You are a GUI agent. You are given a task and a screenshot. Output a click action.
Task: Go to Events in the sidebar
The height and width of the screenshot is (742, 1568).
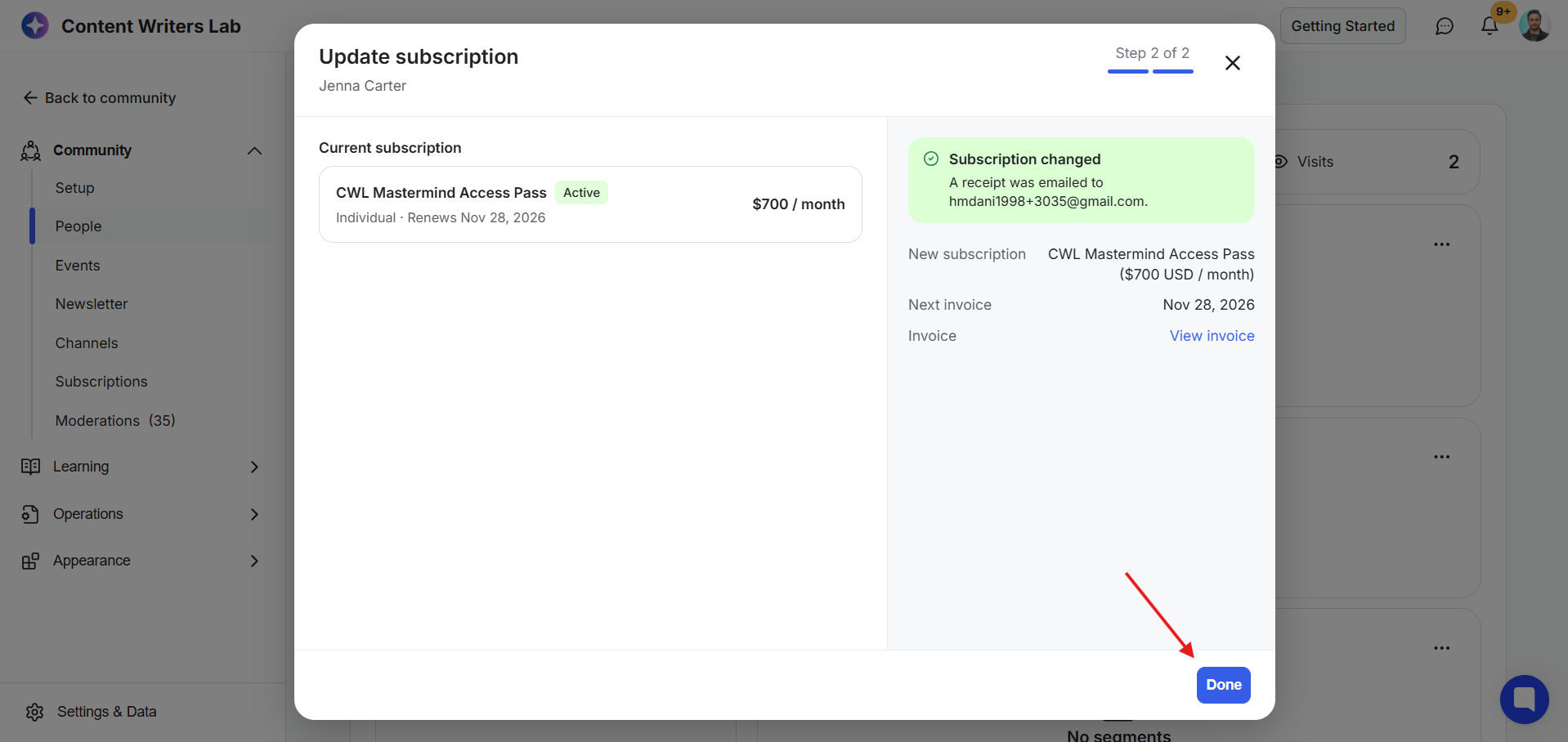point(152,266)
